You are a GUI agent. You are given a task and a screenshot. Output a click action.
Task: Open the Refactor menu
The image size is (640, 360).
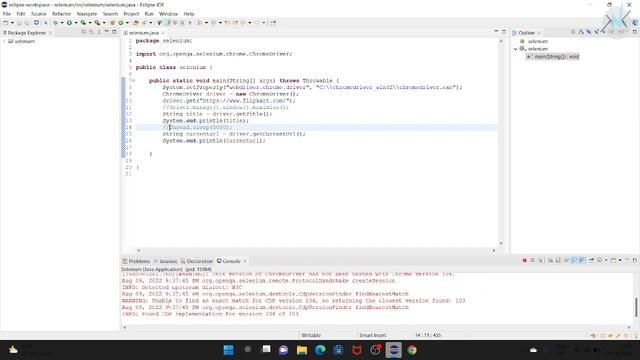coord(62,14)
